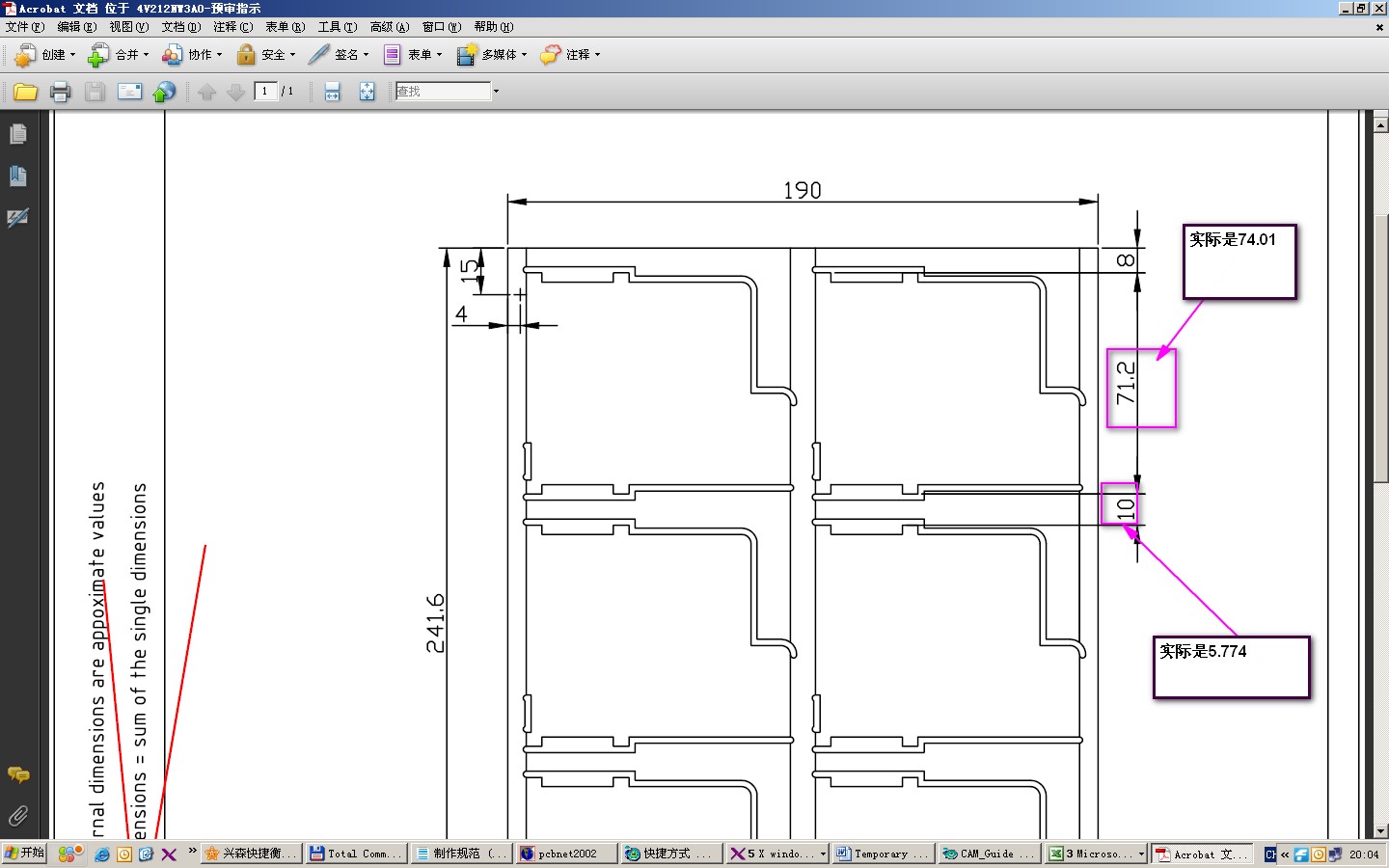
Task: Open the 视图(V) menu
Action: pyautogui.click(x=129, y=27)
